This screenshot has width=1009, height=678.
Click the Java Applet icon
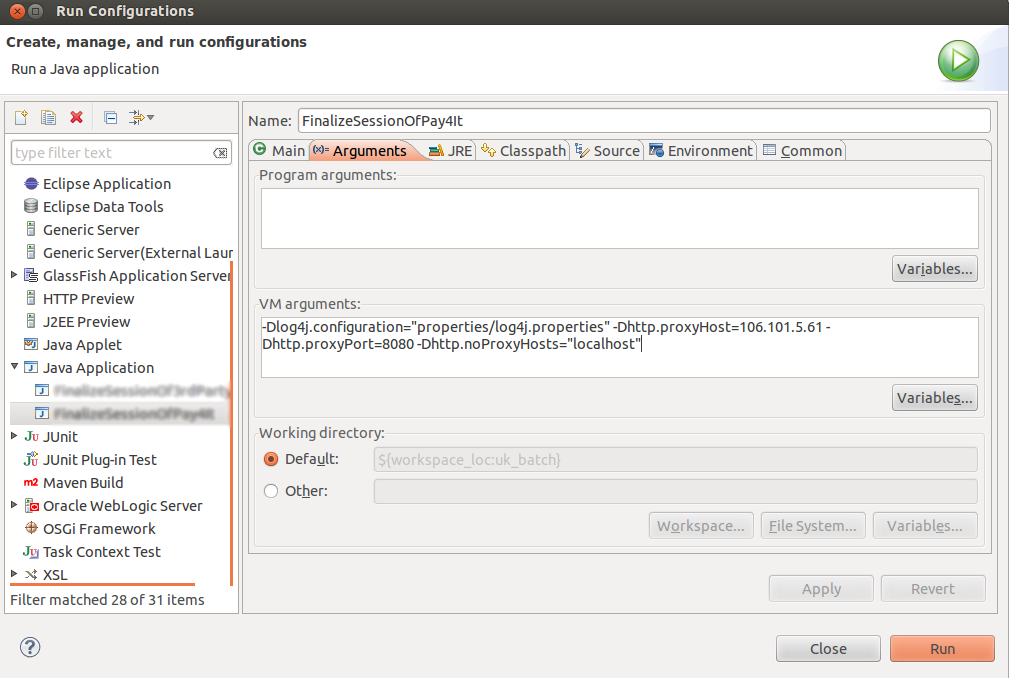tap(31, 344)
